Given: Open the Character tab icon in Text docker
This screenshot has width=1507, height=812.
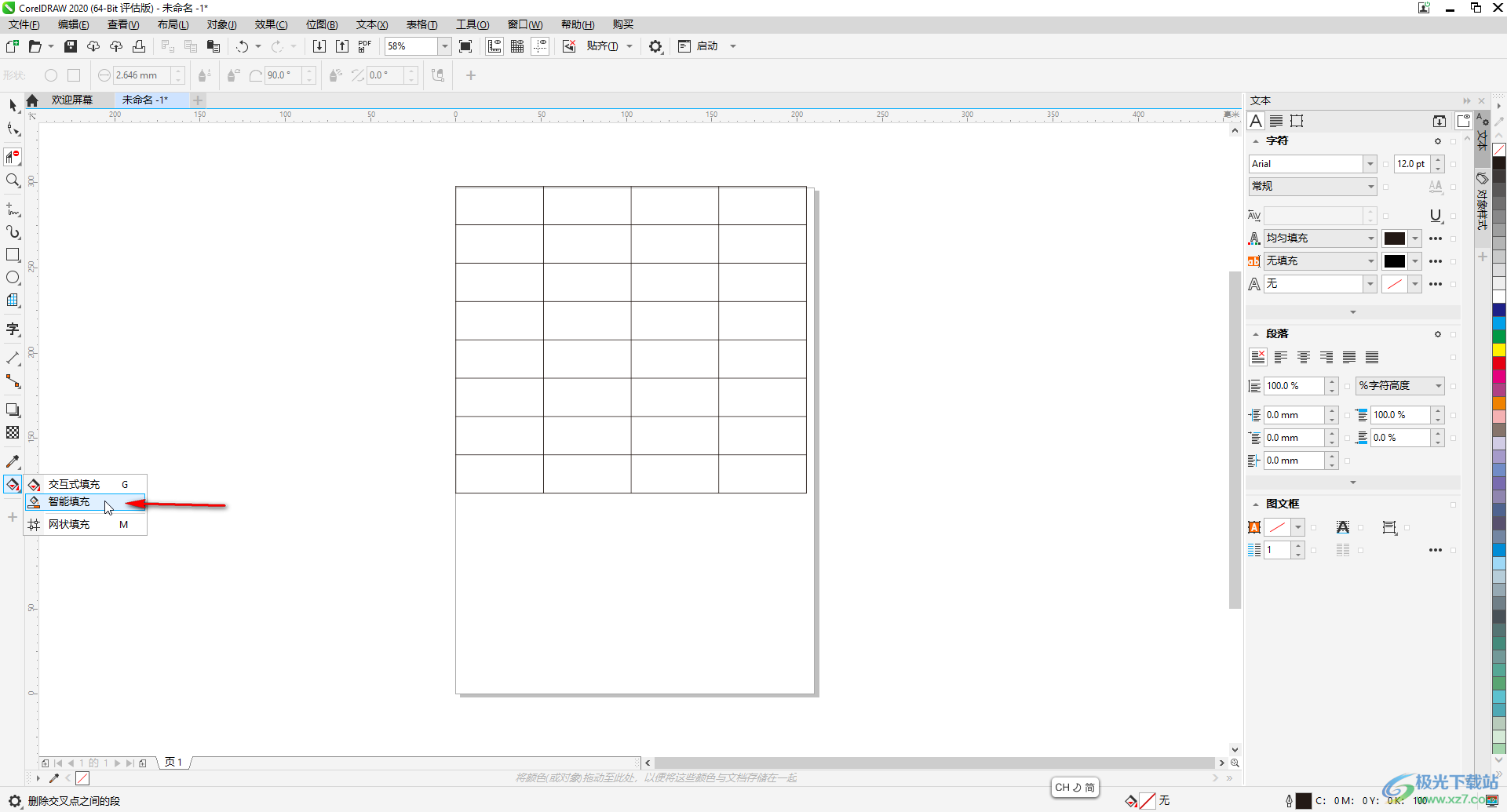Looking at the screenshot, I should point(1256,121).
